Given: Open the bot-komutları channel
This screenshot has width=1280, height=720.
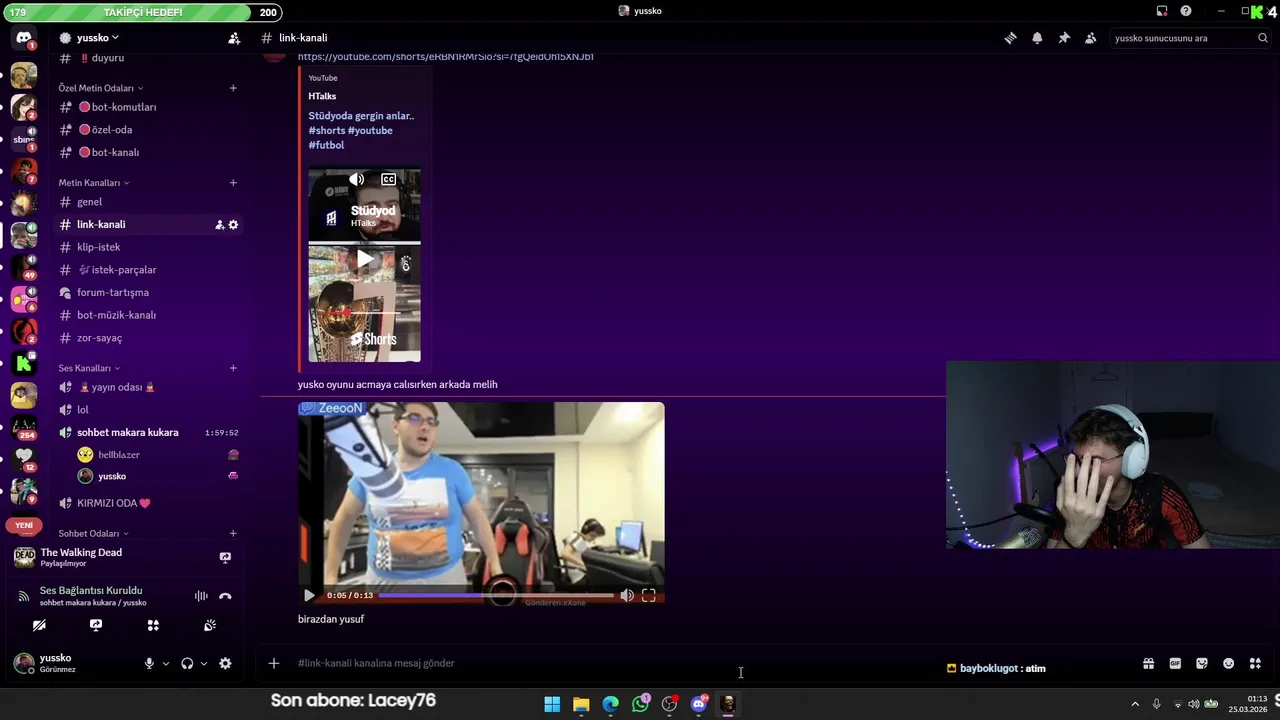Looking at the screenshot, I should [148, 107].
